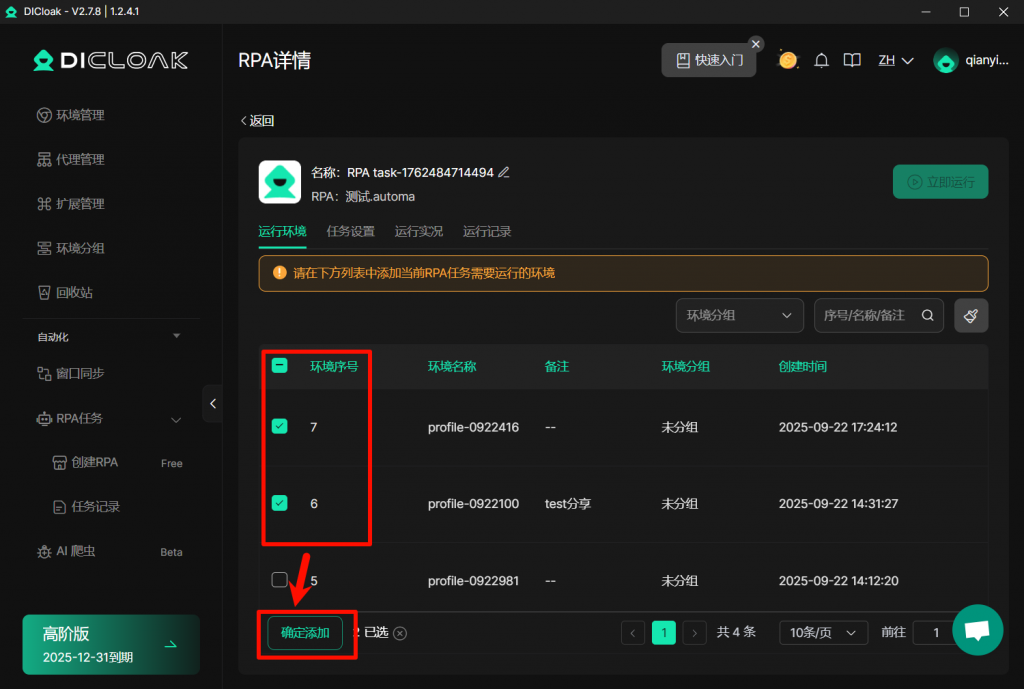This screenshot has width=1024, height=689.
Task: Uncheck the checkbox for environment 7
Action: [280, 426]
